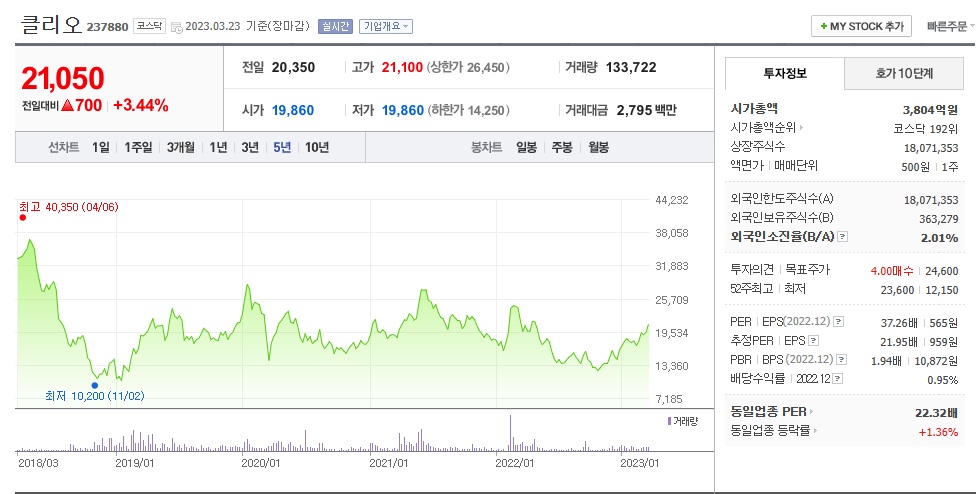This screenshot has height=494, width=980.
Task: Click the 고가 value 21,100
Action: (402, 68)
